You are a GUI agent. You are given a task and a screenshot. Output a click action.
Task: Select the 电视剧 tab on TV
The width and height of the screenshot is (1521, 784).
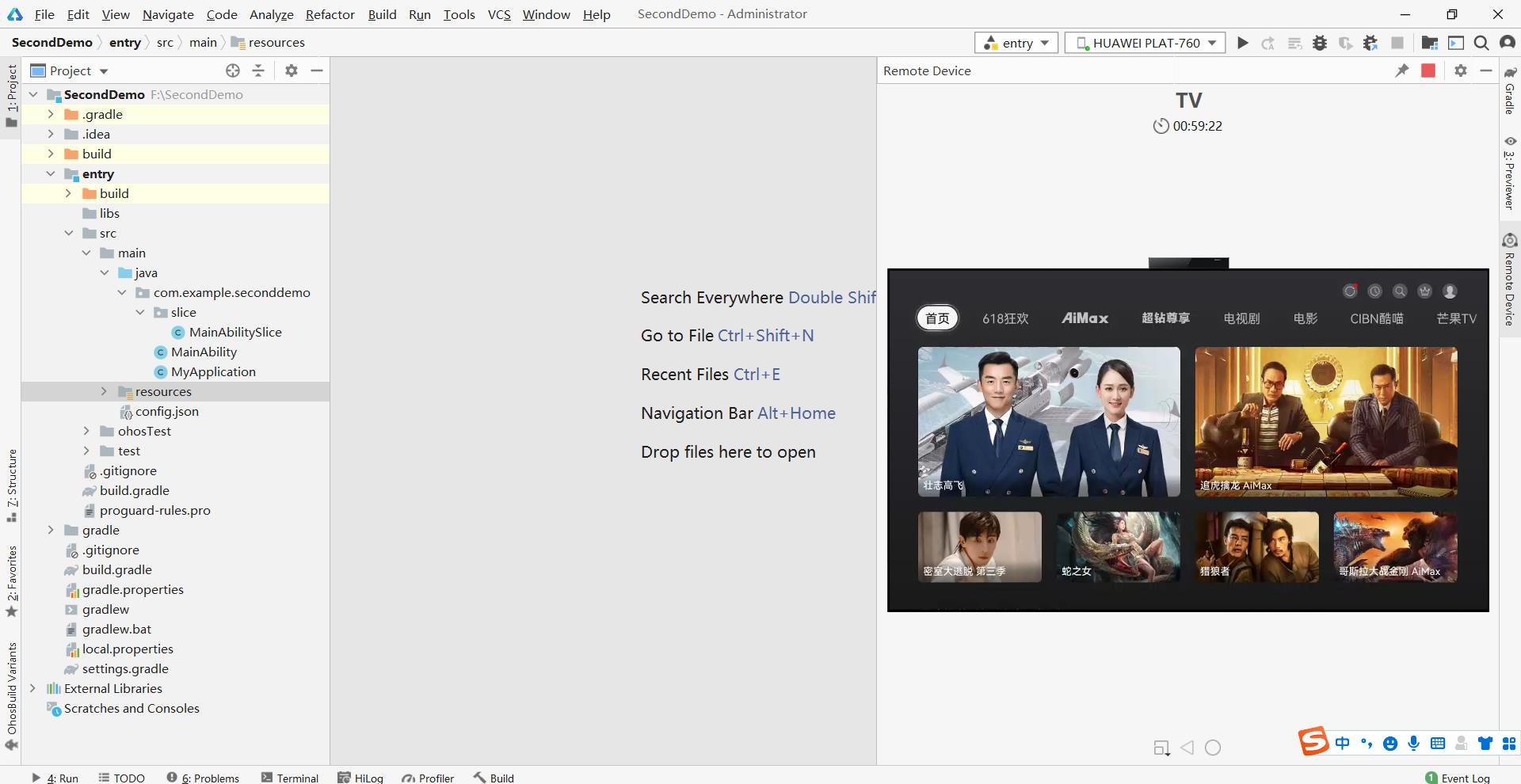(1241, 318)
